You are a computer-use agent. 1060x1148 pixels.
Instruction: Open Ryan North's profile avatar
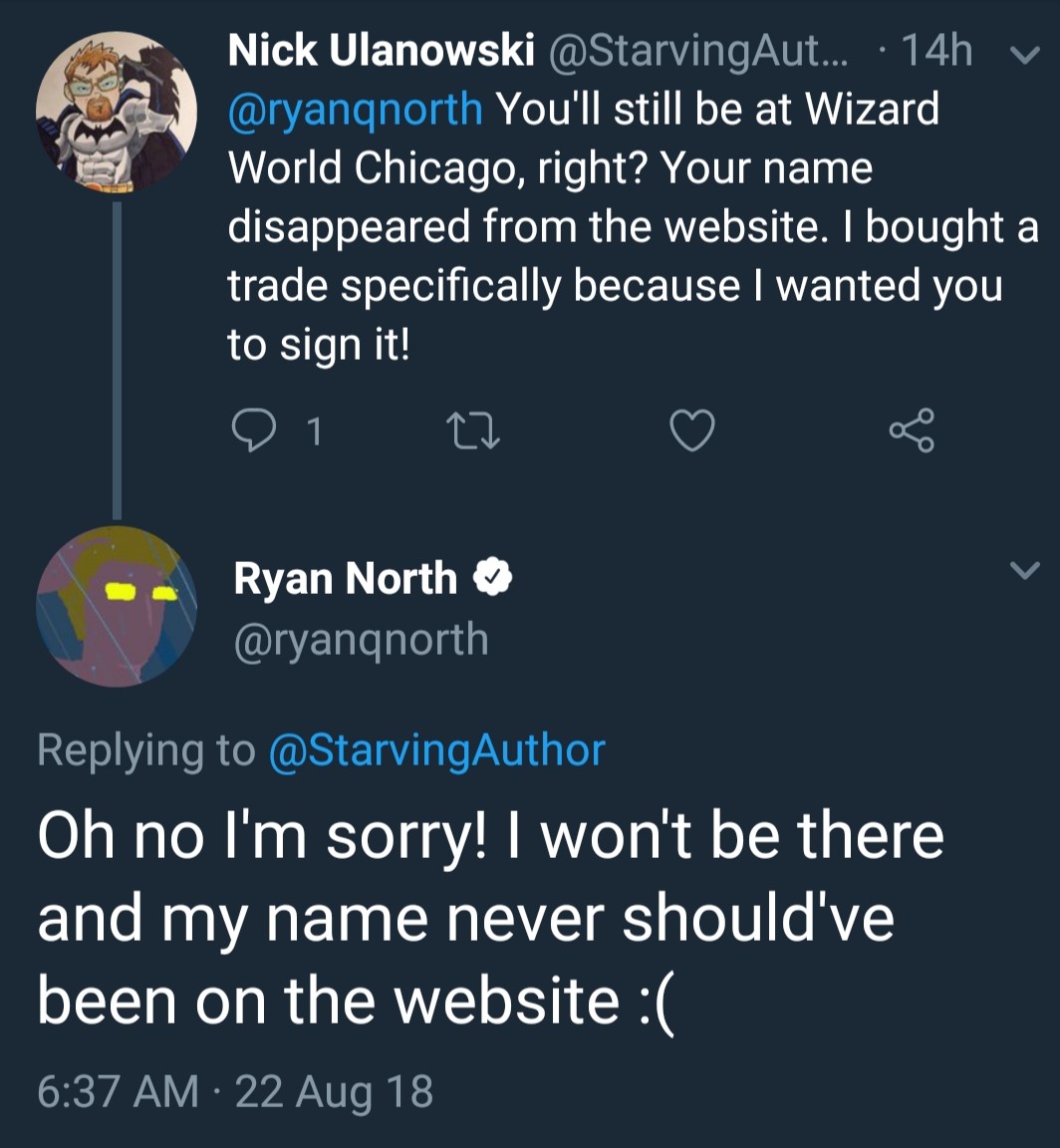[x=116, y=607]
